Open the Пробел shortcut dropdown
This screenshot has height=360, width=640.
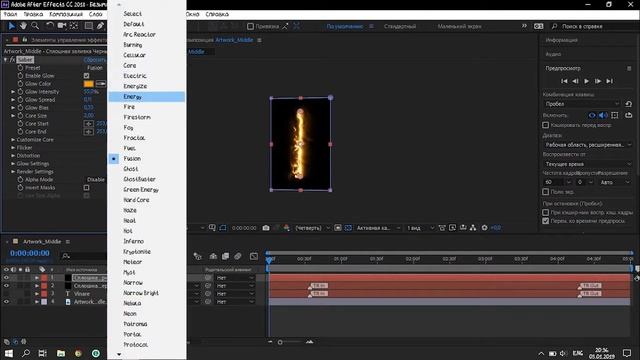pyautogui.click(x=582, y=104)
